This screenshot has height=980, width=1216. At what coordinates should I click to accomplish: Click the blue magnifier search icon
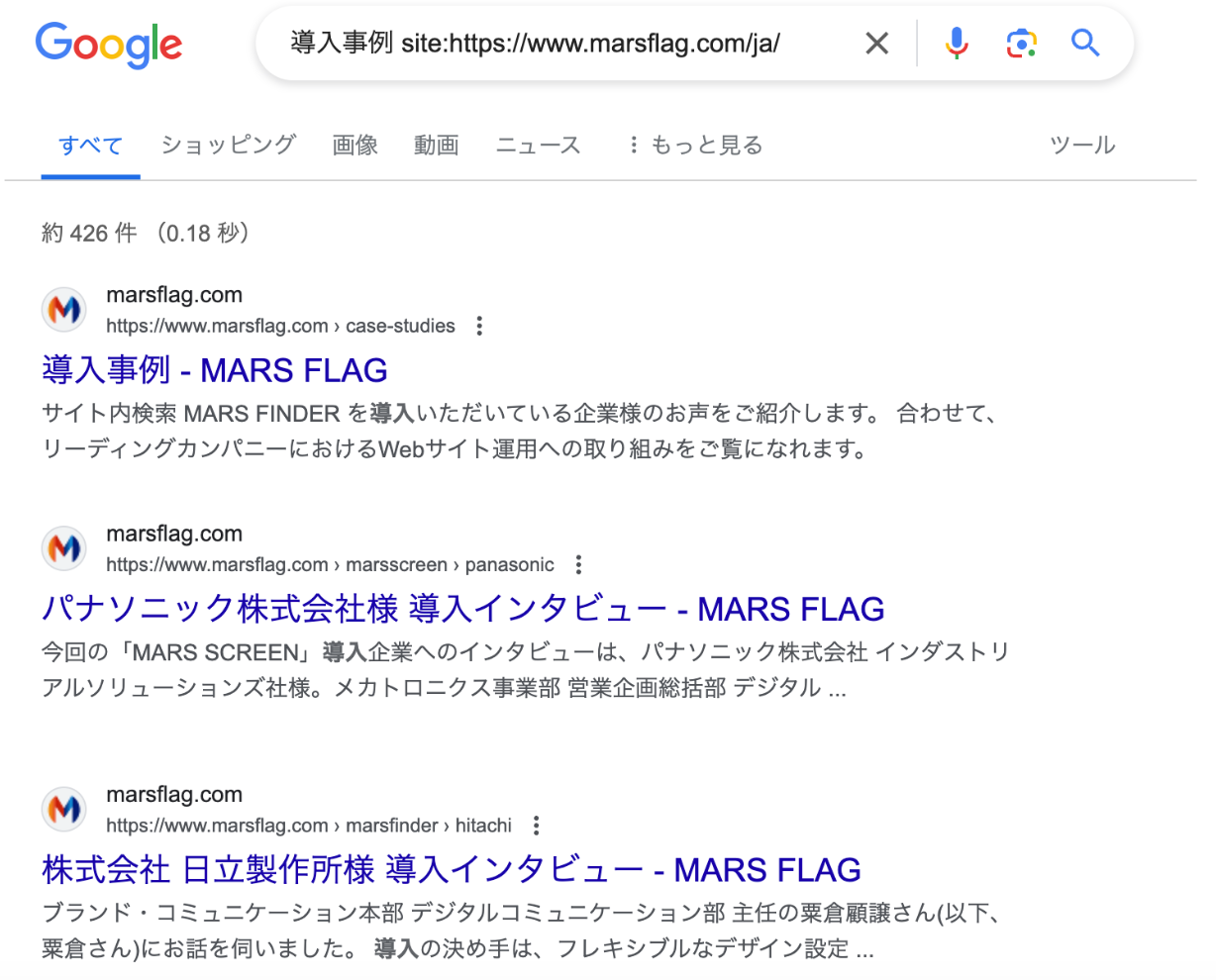(1085, 44)
